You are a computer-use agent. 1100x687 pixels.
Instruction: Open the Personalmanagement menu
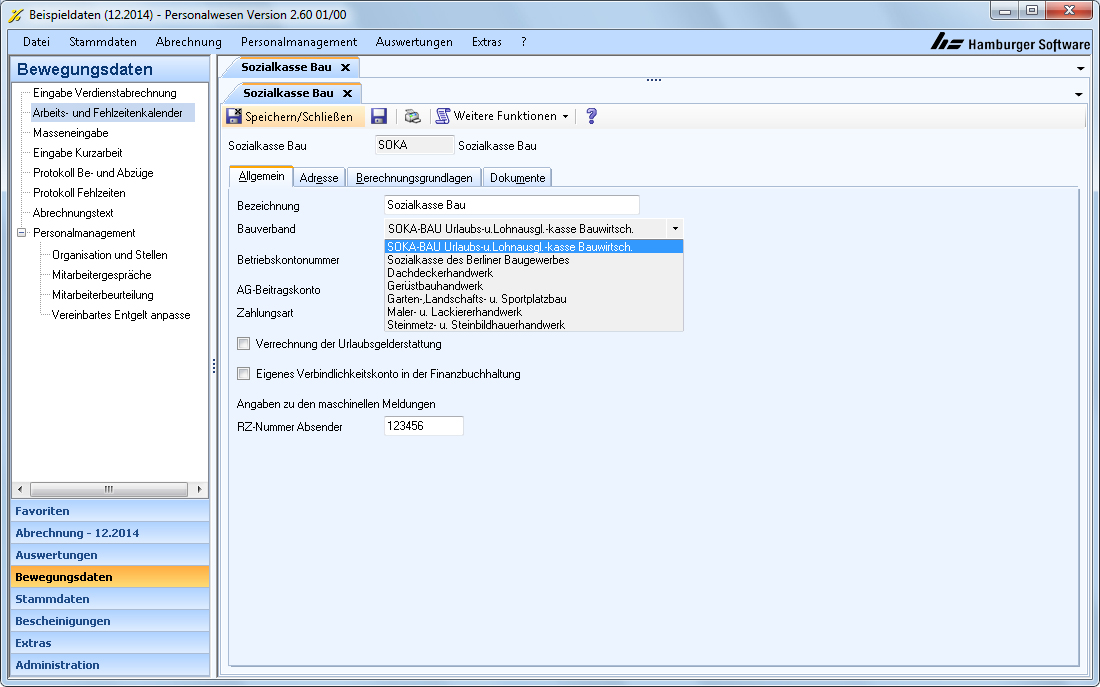[299, 42]
